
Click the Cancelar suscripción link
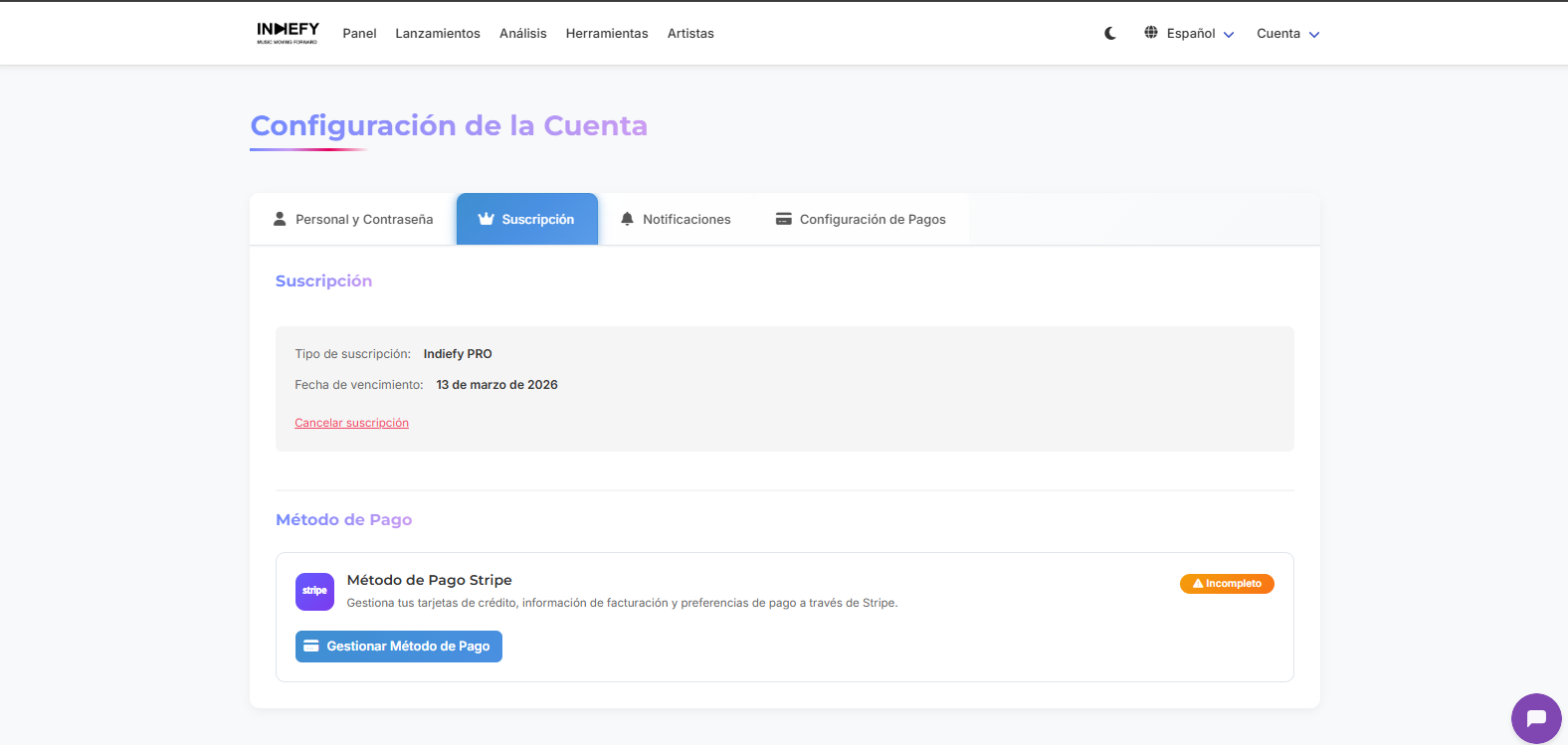tap(351, 423)
